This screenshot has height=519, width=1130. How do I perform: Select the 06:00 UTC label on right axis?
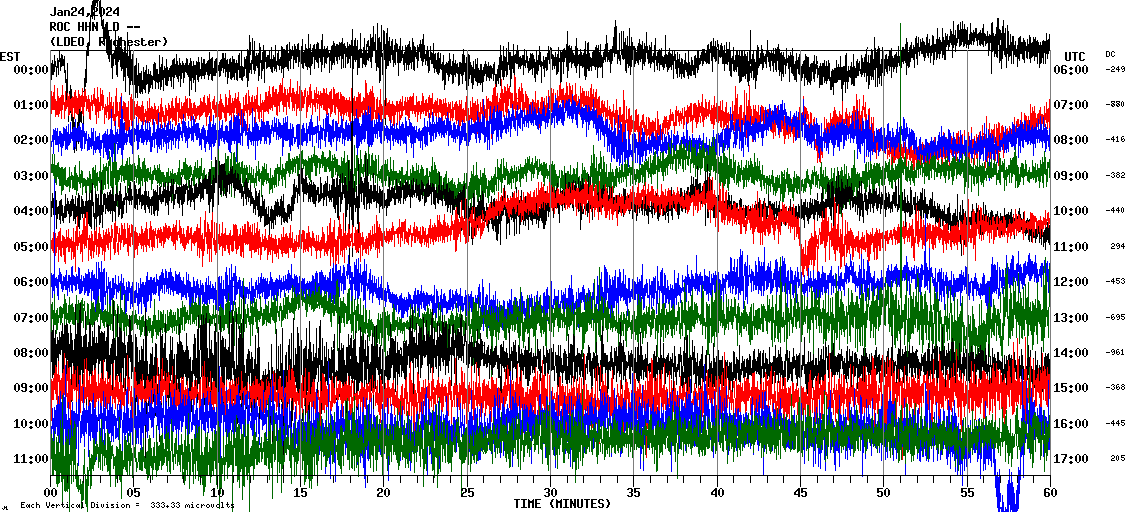pos(1070,70)
